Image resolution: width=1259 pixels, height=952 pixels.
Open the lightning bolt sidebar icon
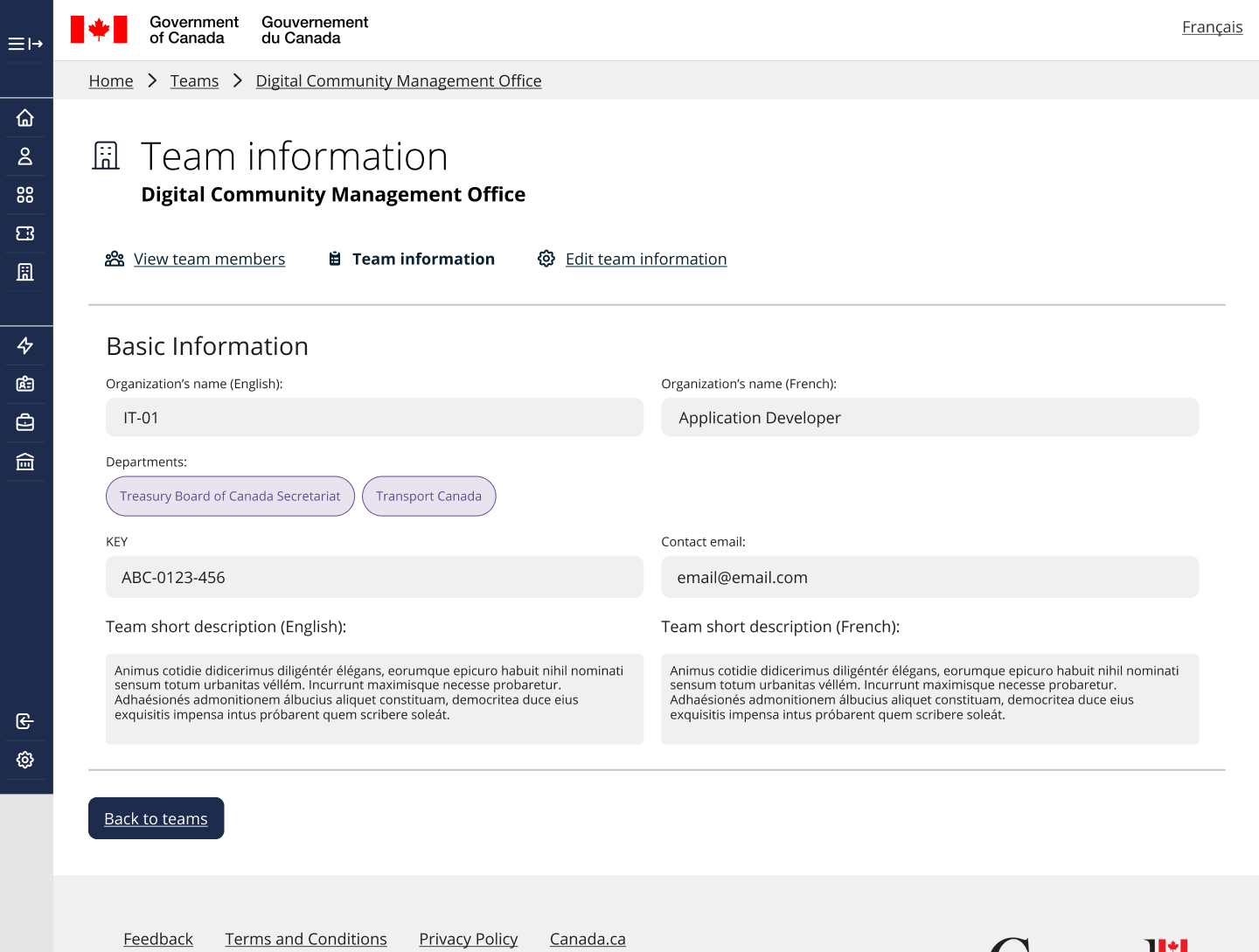click(x=25, y=345)
